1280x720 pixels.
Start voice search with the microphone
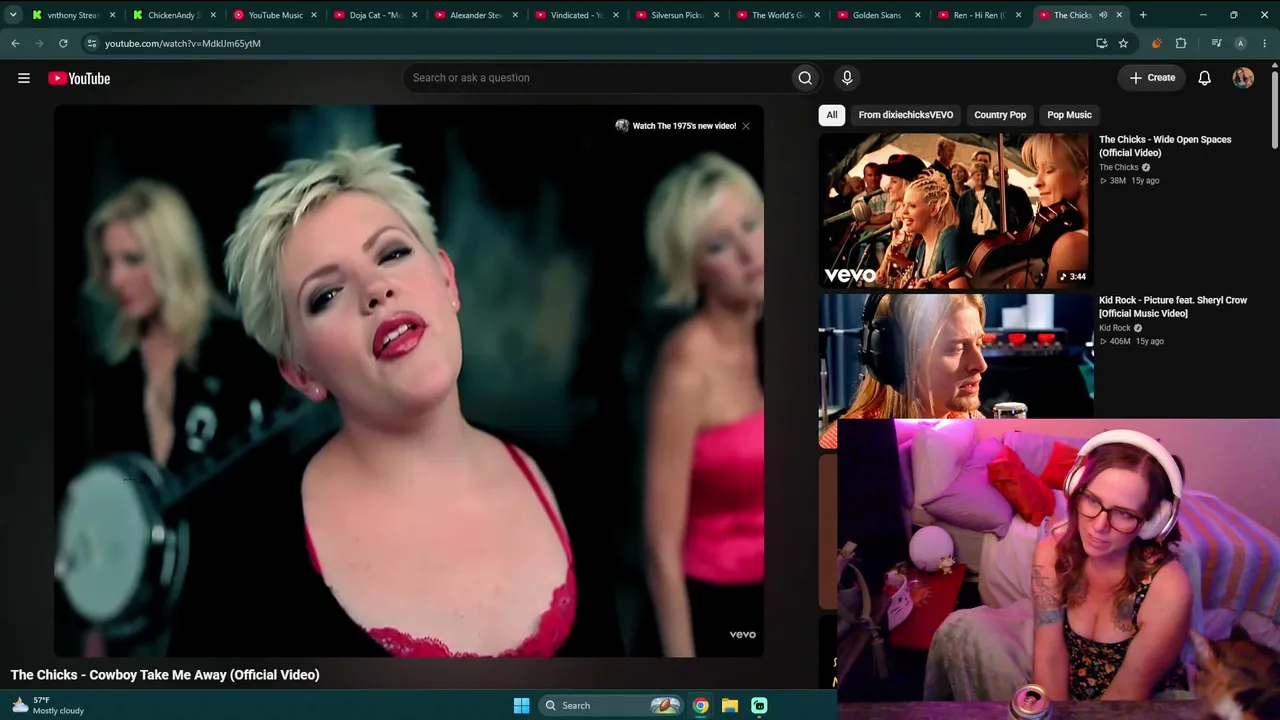pyautogui.click(x=847, y=78)
